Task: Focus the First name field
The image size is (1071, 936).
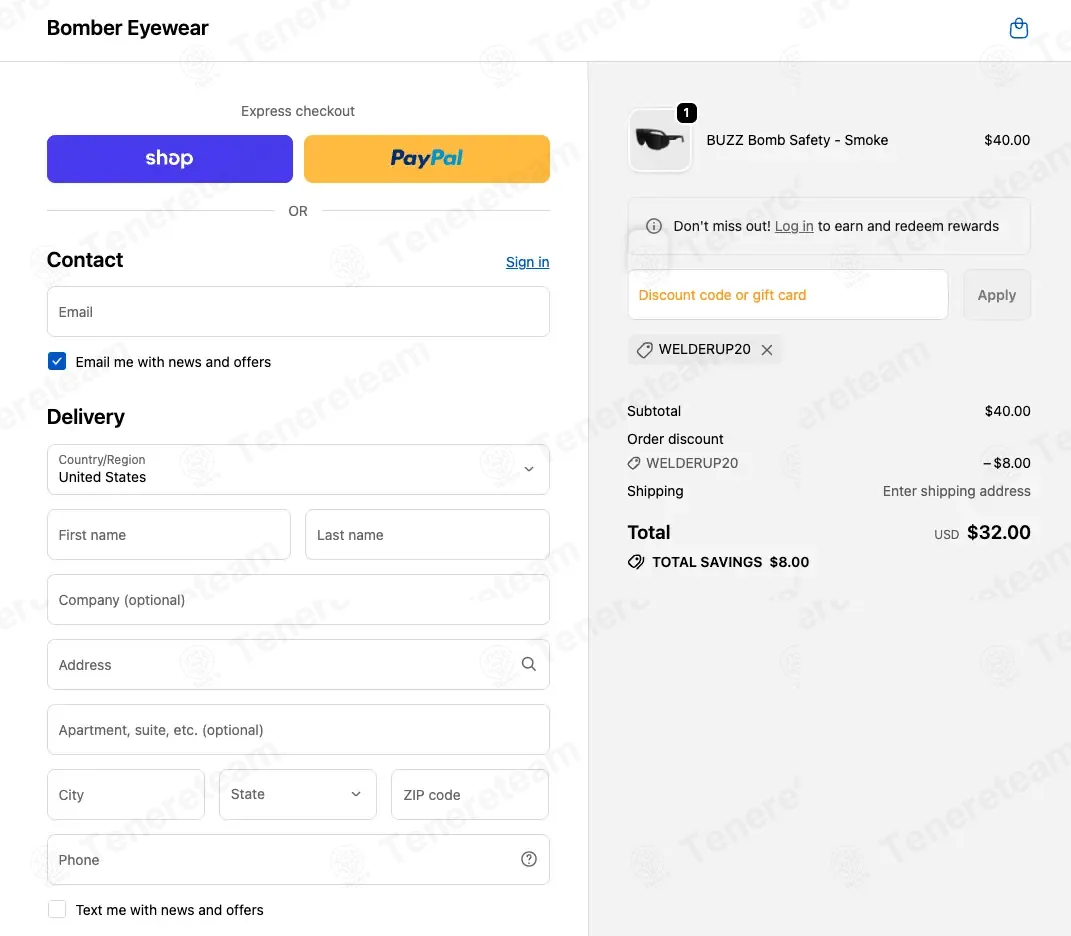Action: click(169, 535)
